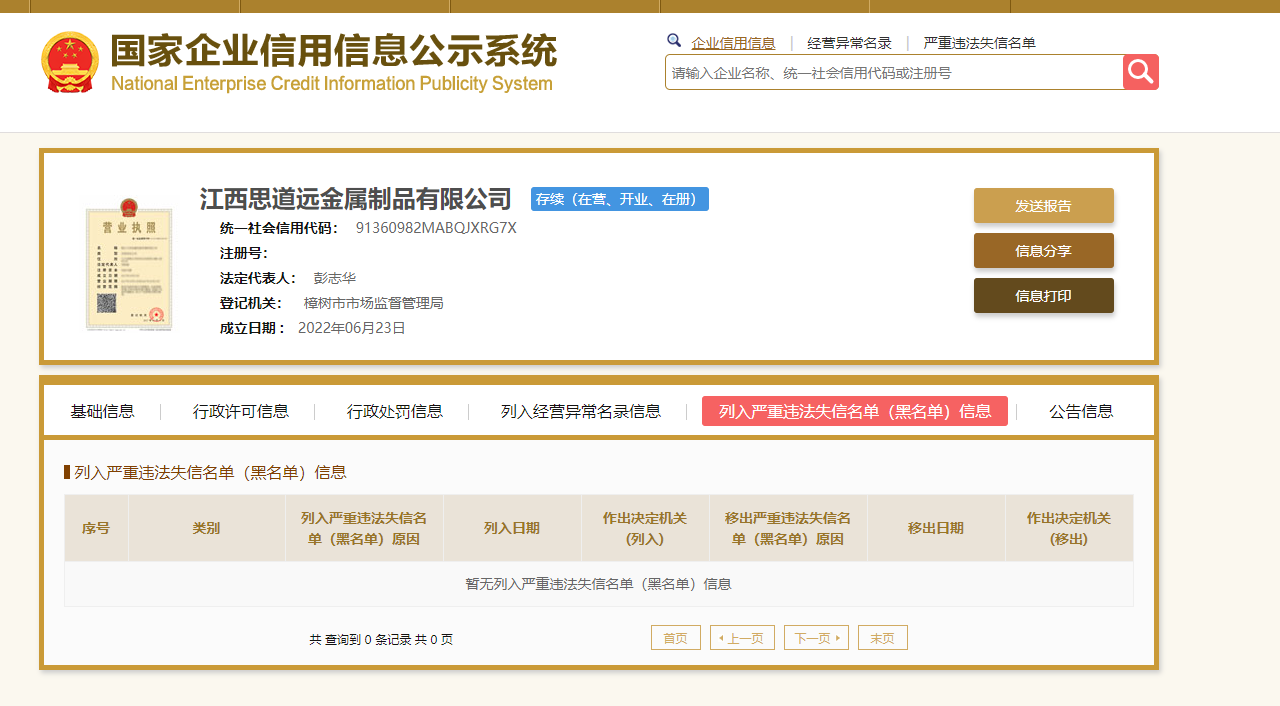Screen dimensions: 1280x706
Task: Click the 作出决定机关(移出) column header
Action: pos(1069,528)
